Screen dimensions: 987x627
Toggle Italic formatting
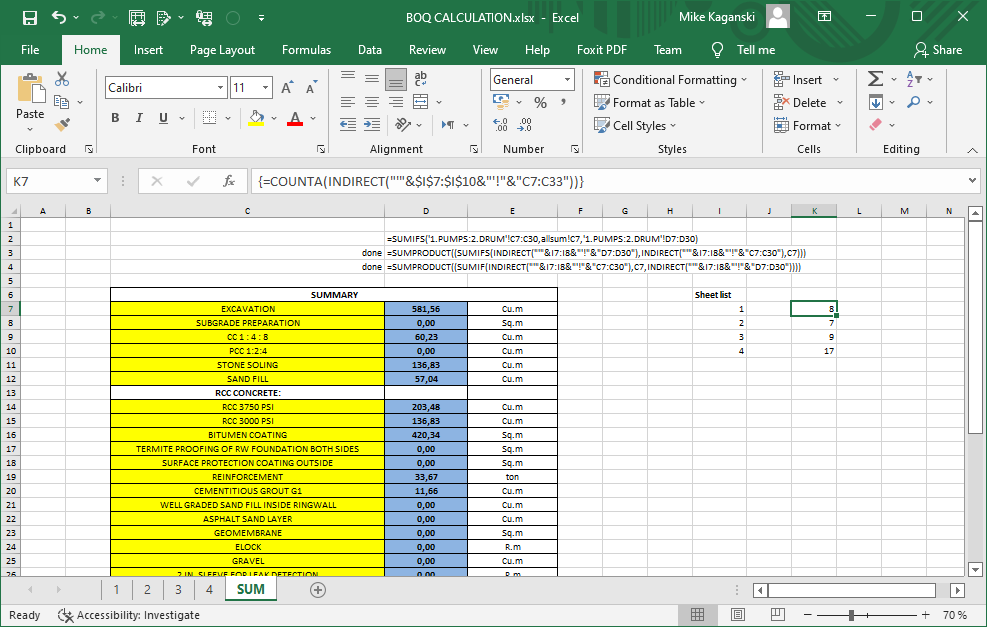pyautogui.click(x=139, y=118)
